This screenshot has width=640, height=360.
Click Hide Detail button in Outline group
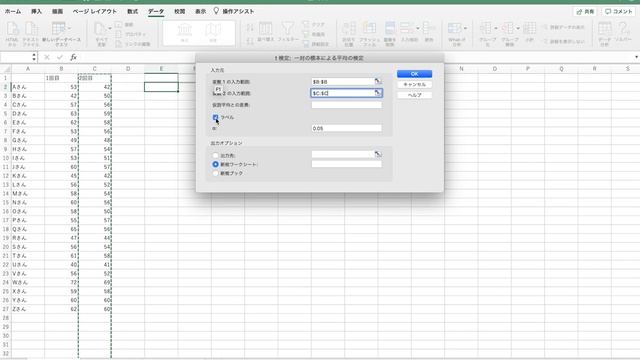tap(564, 41)
